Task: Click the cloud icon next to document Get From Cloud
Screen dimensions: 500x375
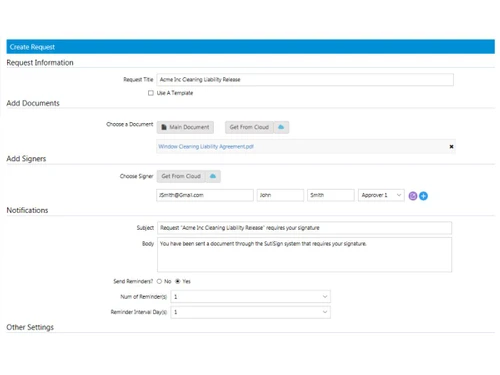Action: pos(281,127)
